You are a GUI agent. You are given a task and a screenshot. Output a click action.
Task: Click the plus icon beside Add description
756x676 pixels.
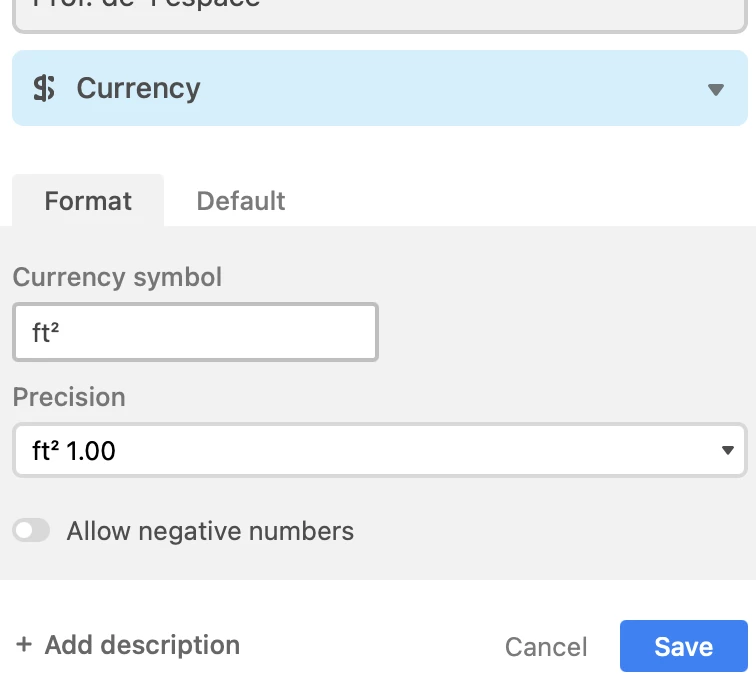tap(24, 644)
